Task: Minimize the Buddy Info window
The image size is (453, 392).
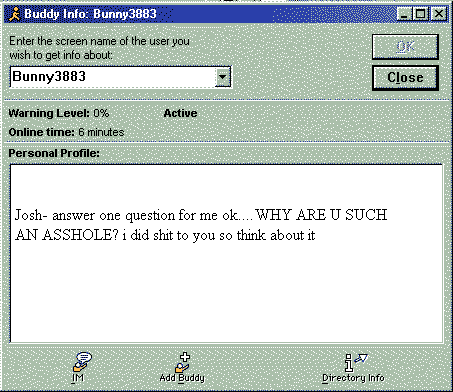Action: tap(404, 14)
